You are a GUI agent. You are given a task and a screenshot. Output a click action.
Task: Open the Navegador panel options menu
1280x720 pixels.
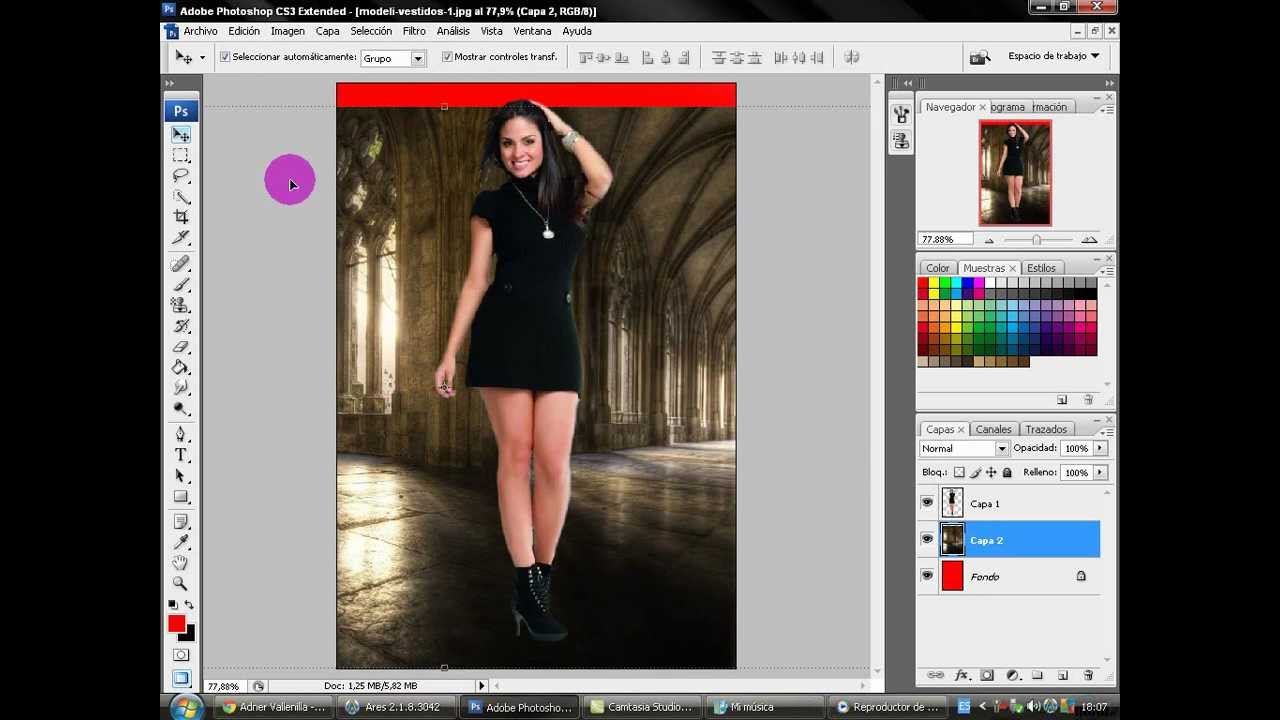[x=1106, y=110]
